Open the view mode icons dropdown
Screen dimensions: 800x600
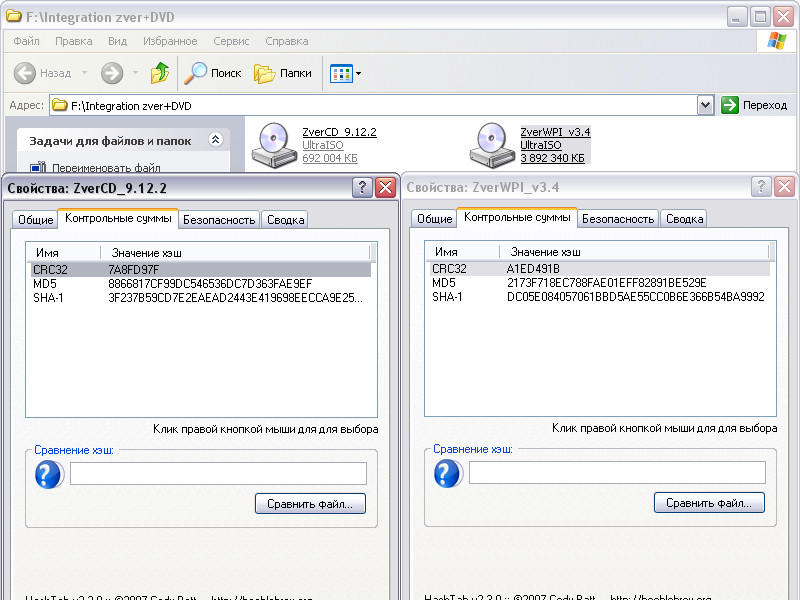tap(345, 73)
